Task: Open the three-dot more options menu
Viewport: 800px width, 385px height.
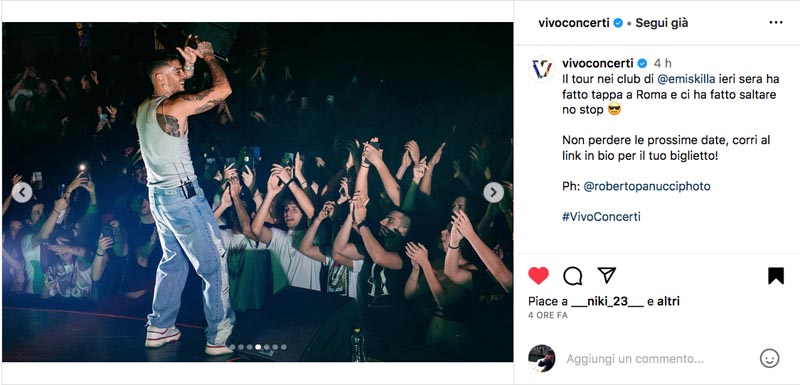Action: [x=776, y=22]
